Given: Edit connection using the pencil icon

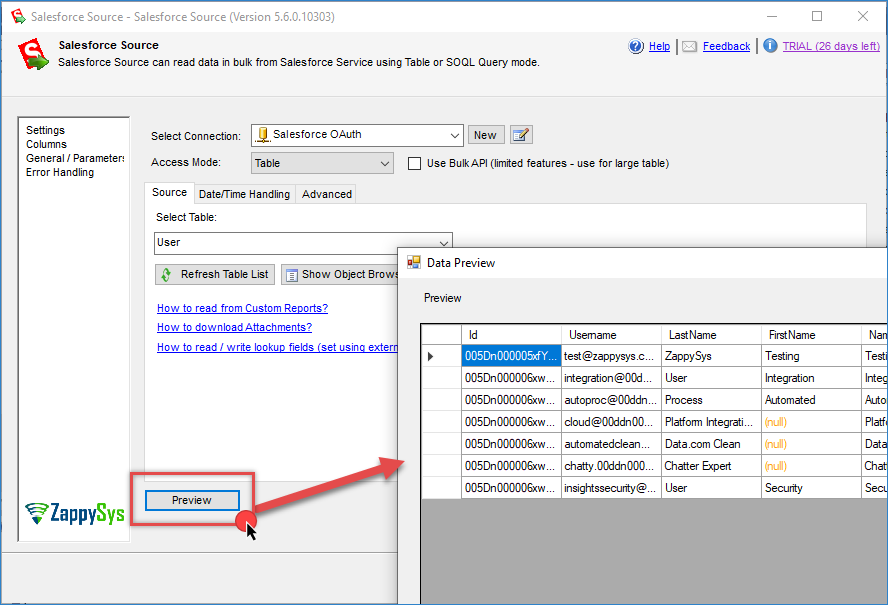Looking at the screenshot, I should [521, 135].
